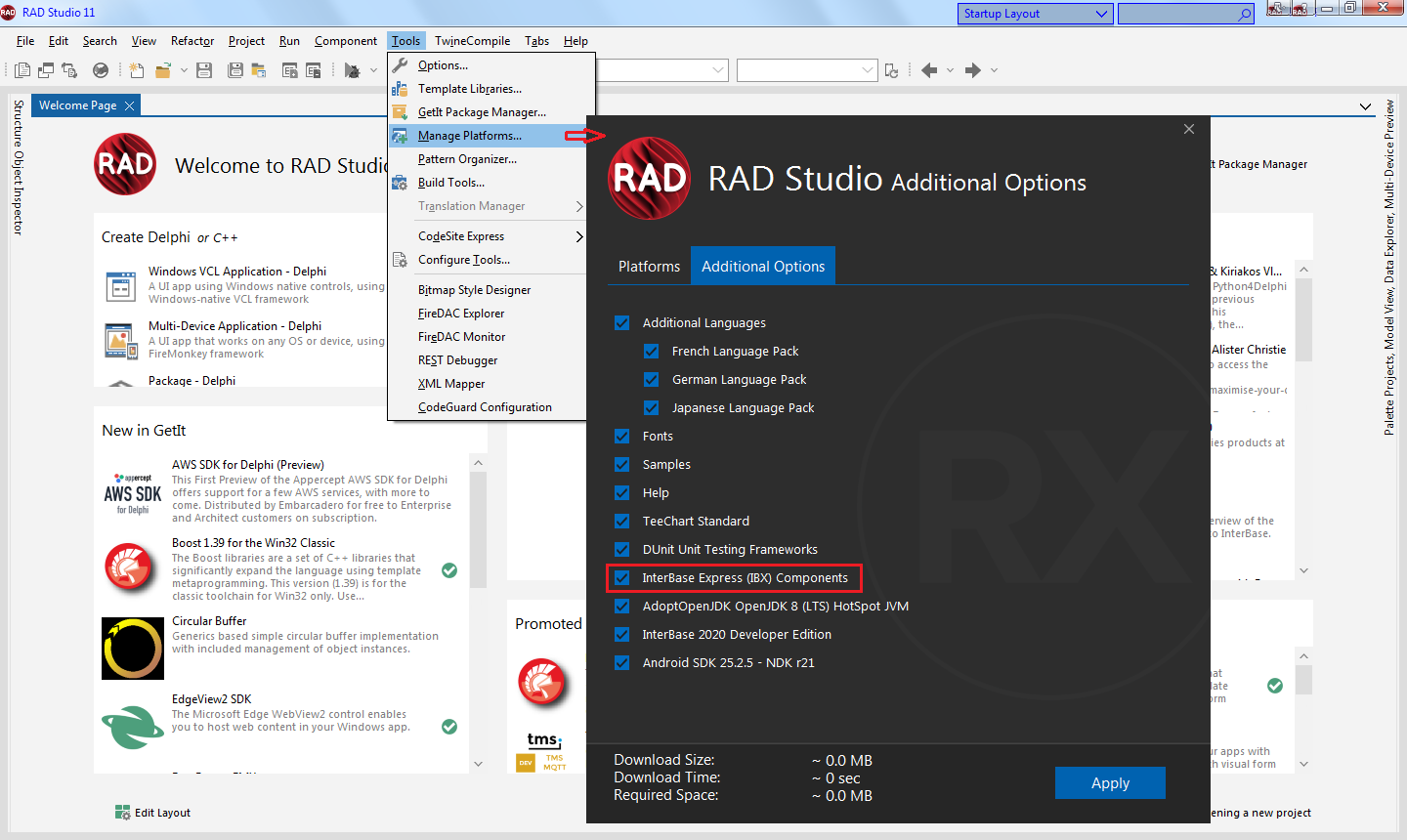Toggle the French Language Pack checkbox
This screenshot has height=840, width=1407.
(651, 351)
